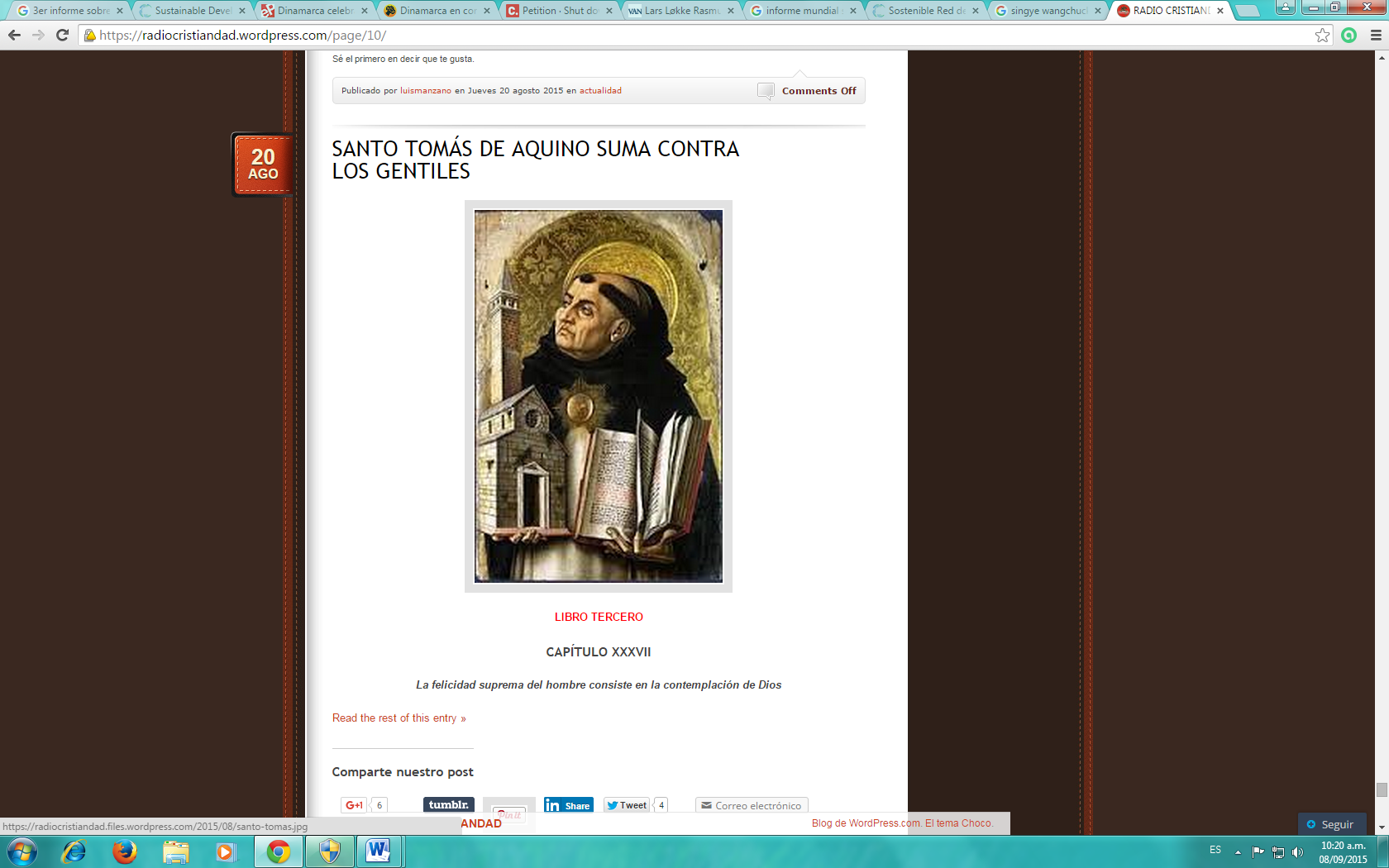
Task: Reload the page
Action: coord(62,36)
